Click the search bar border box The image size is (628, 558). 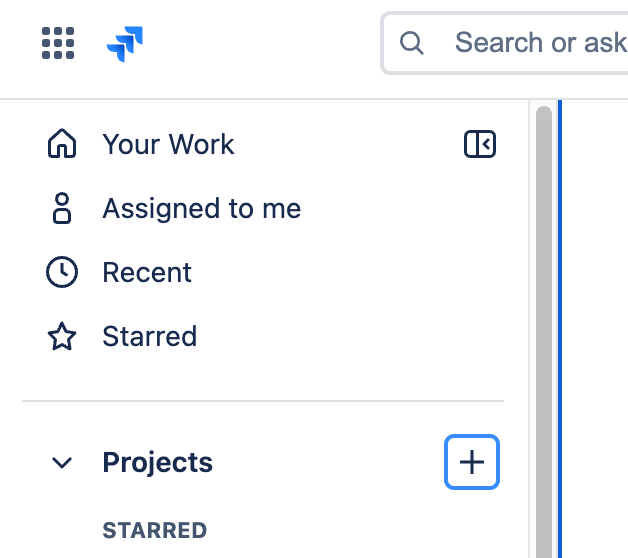point(504,43)
